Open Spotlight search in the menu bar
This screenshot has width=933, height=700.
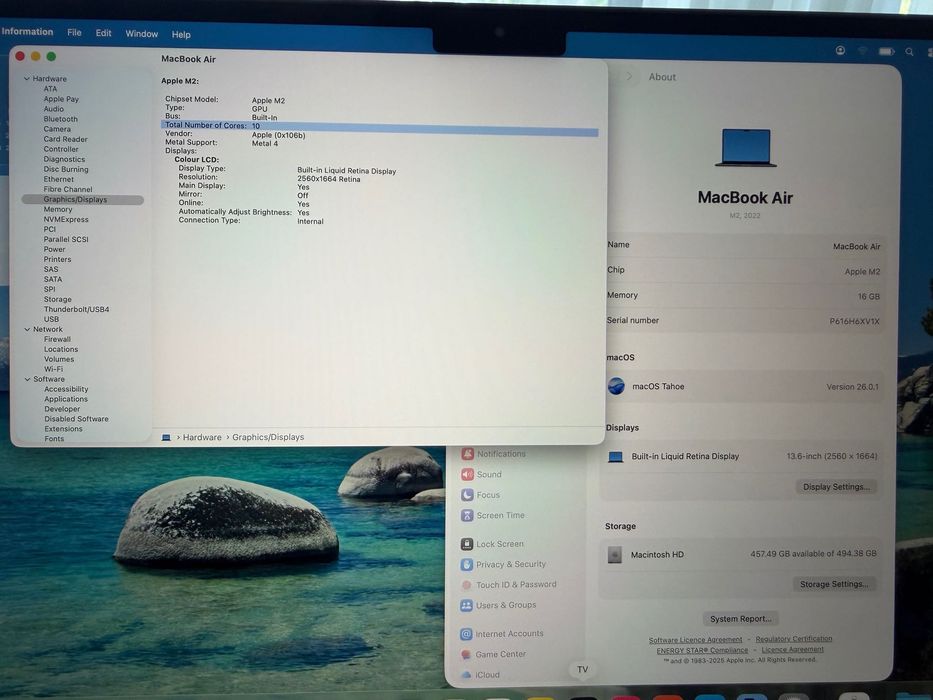point(909,52)
